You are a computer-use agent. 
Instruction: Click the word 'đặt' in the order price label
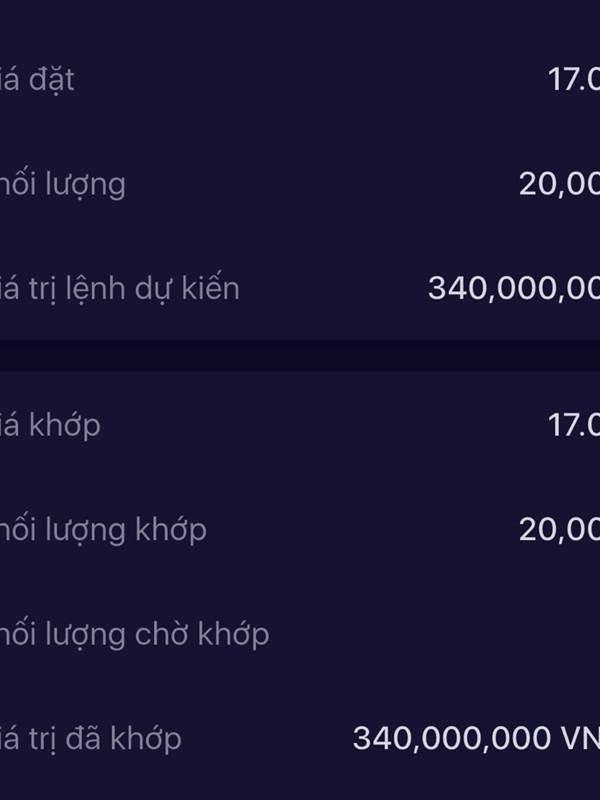coord(52,80)
